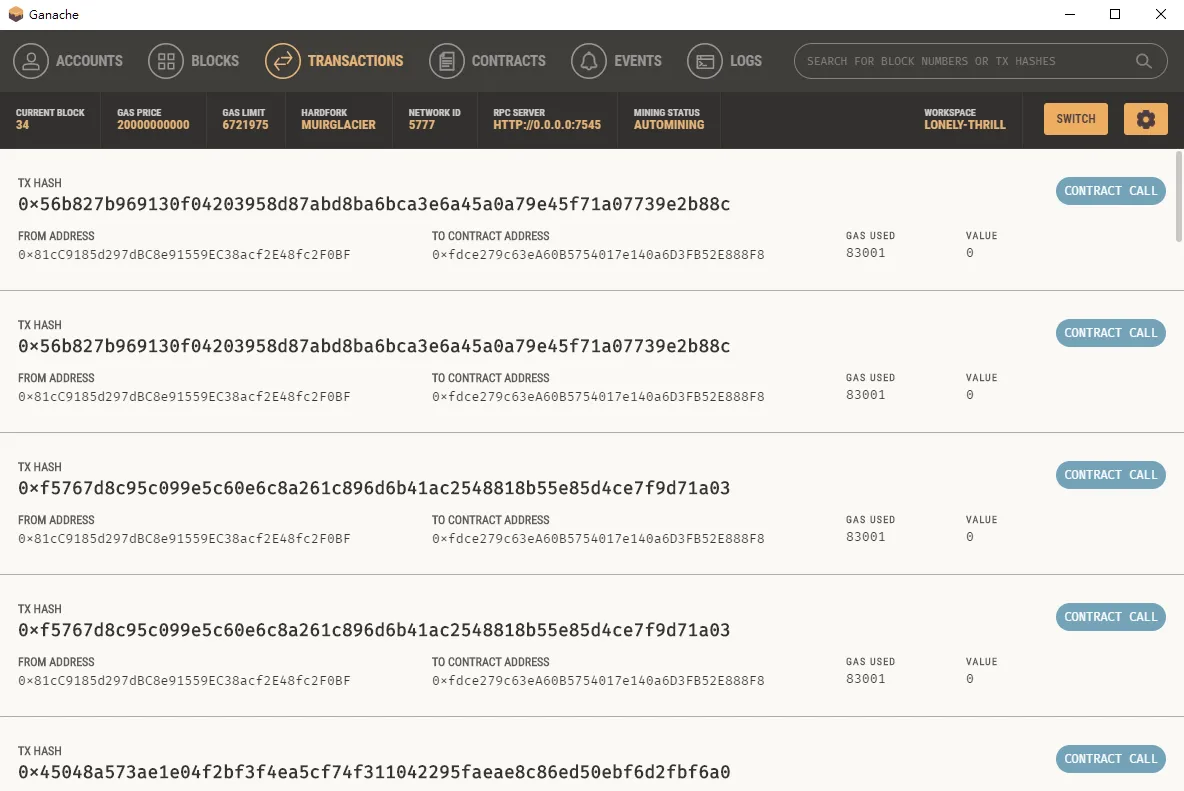The height and width of the screenshot is (791, 1184).
Task: Switch to the Accounts tab
Action: (x=89, y=61)
